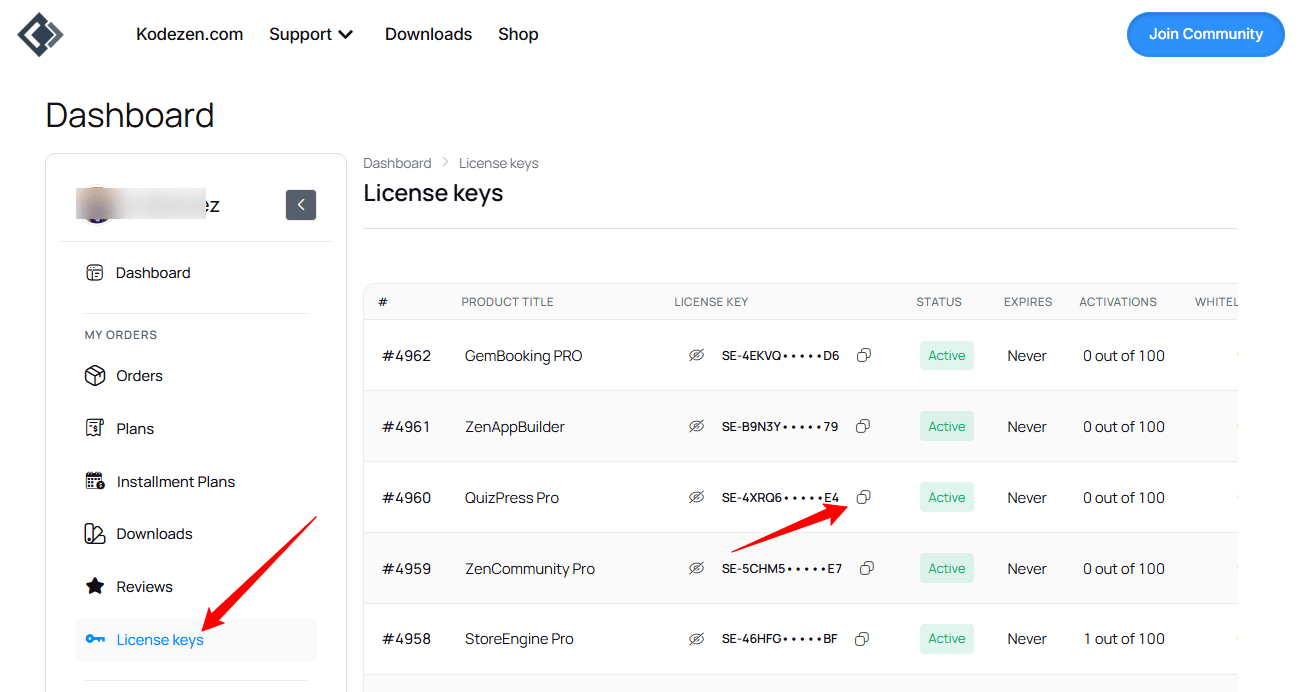Click the GemBooking PRO product title
The height and width of the screenshot is (692, 1310).
523,355
